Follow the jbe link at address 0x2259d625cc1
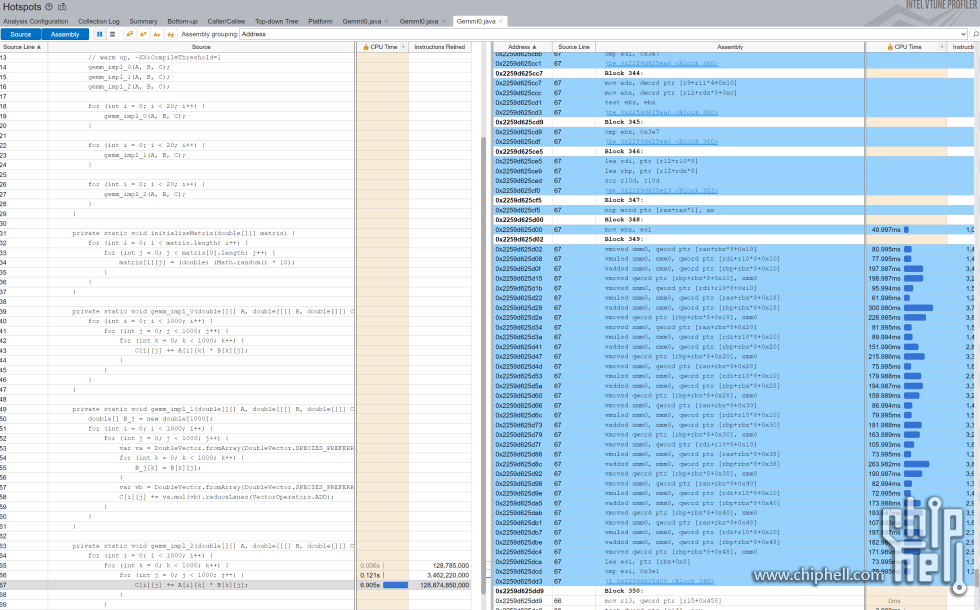This screenshot has width=980, height=610. point(661,63)
